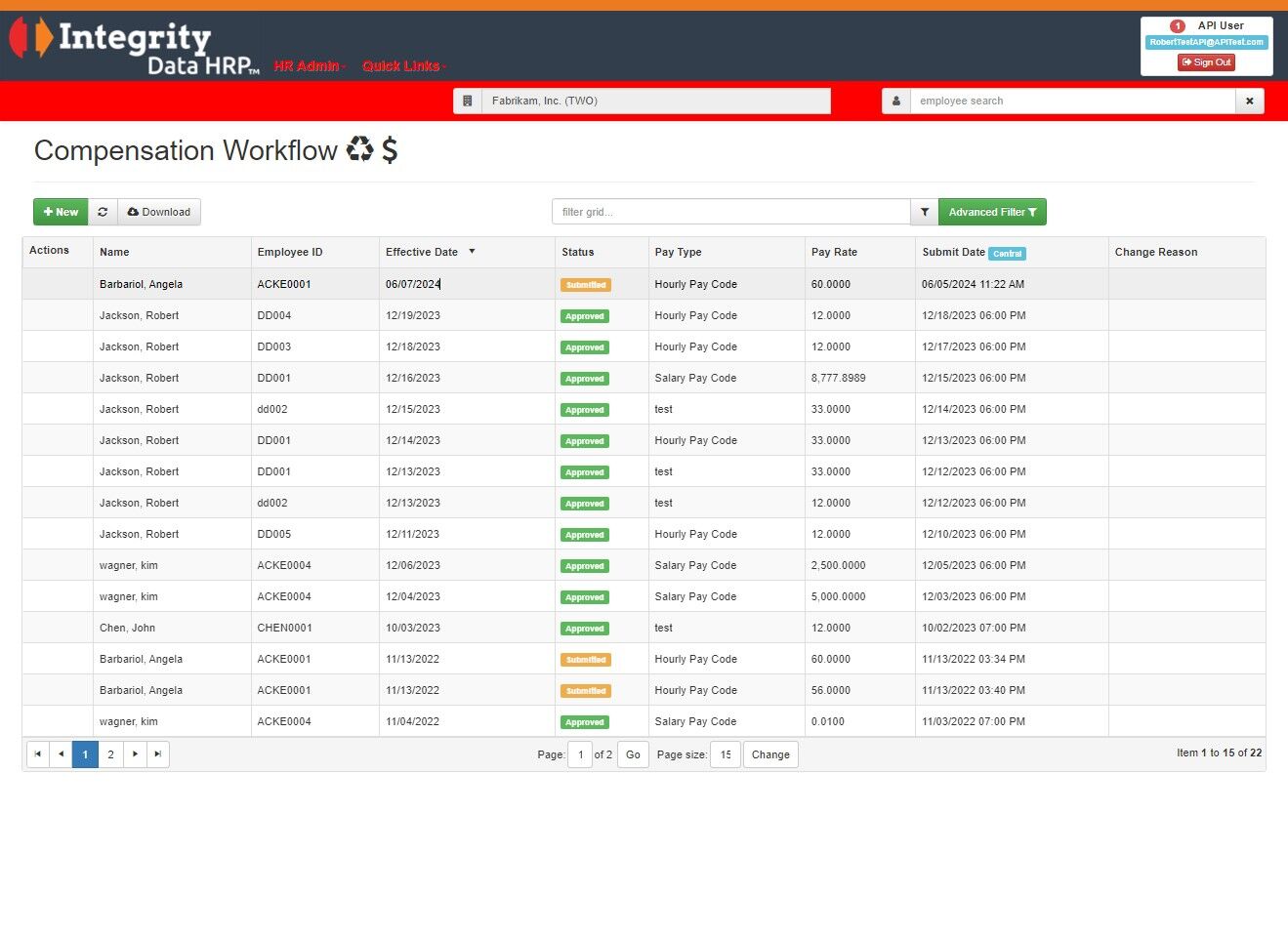Open the Fabrikam, Inc. company selector
The image size is (1288, 936).
click(x=642, y=101)
